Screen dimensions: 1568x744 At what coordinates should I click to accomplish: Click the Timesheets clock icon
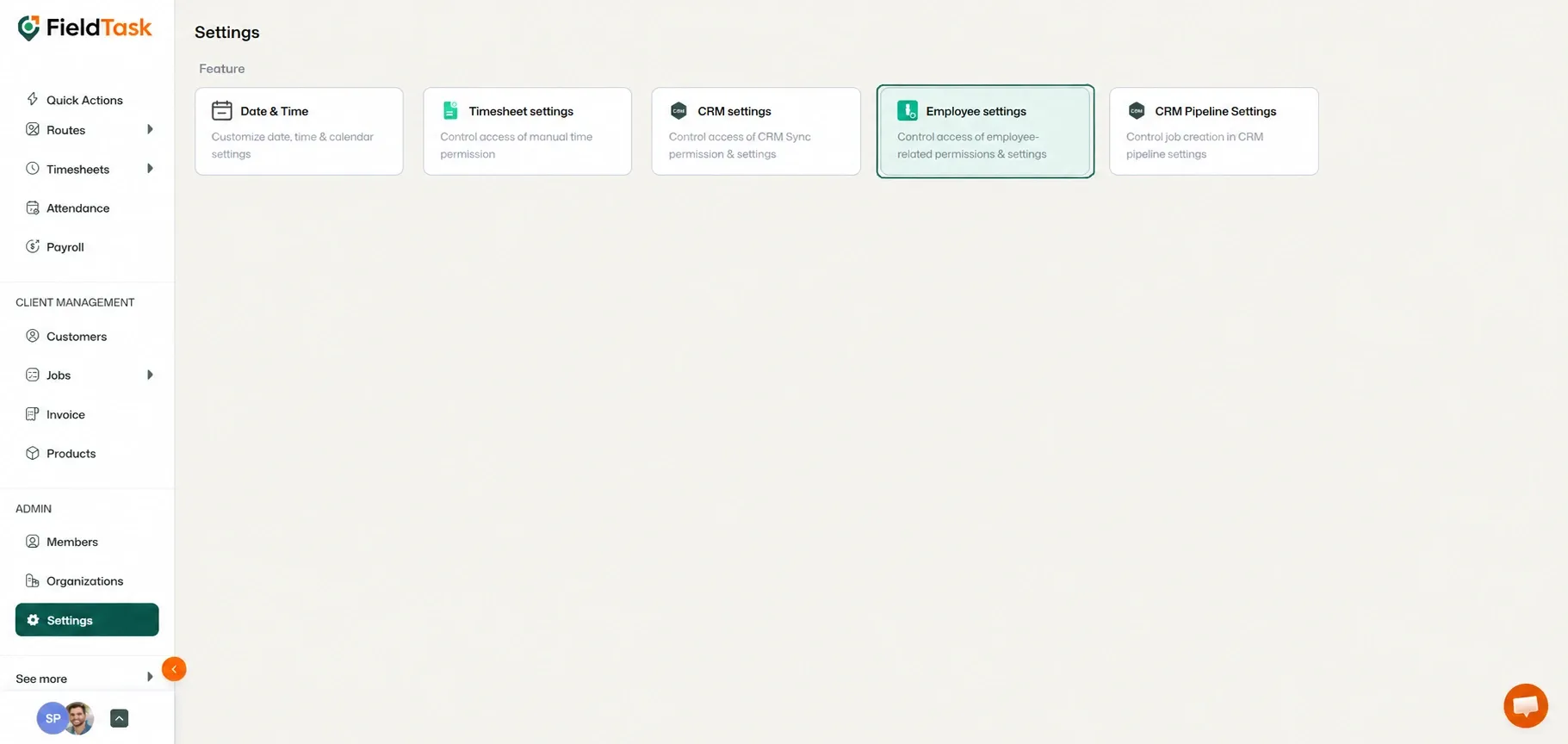[33, 168]
